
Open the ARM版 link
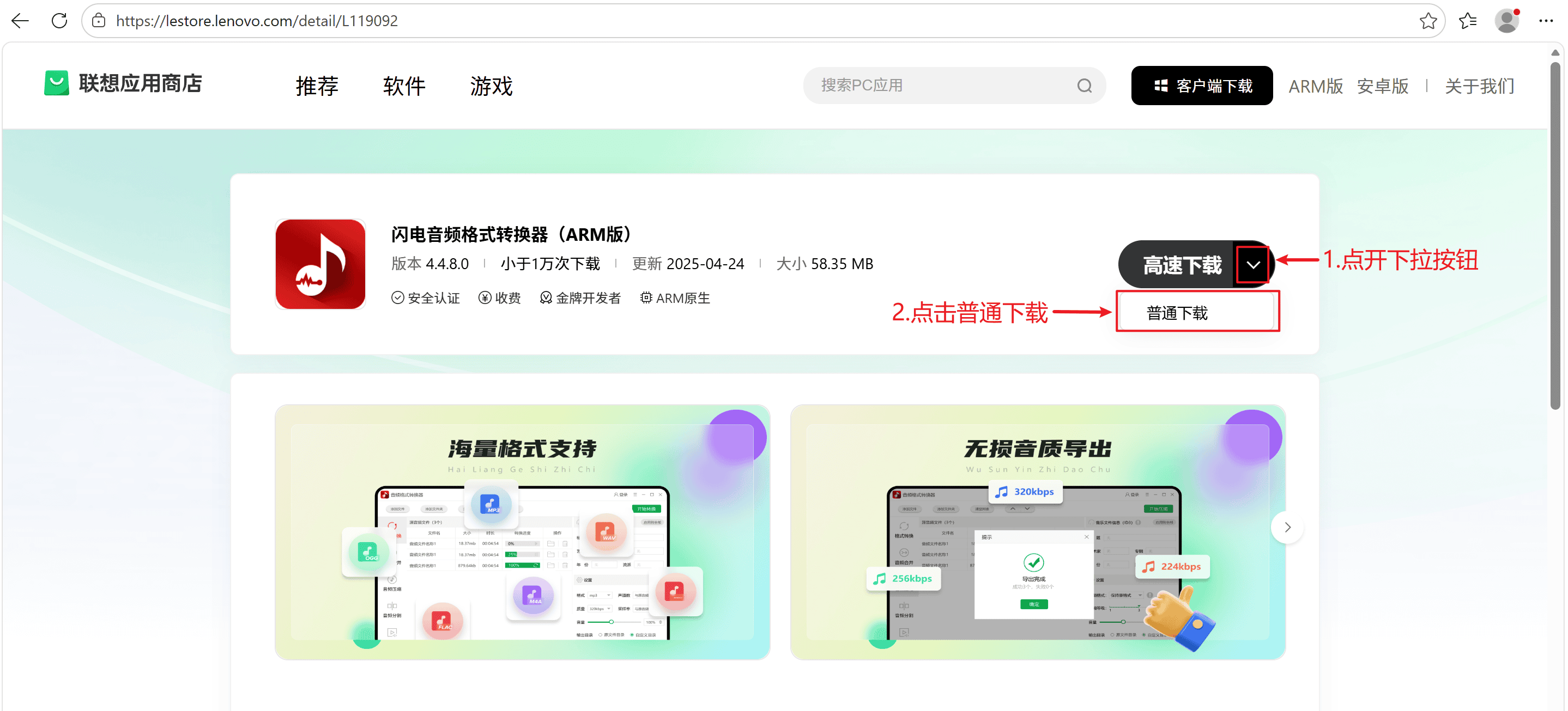(x=1316, y=87)
